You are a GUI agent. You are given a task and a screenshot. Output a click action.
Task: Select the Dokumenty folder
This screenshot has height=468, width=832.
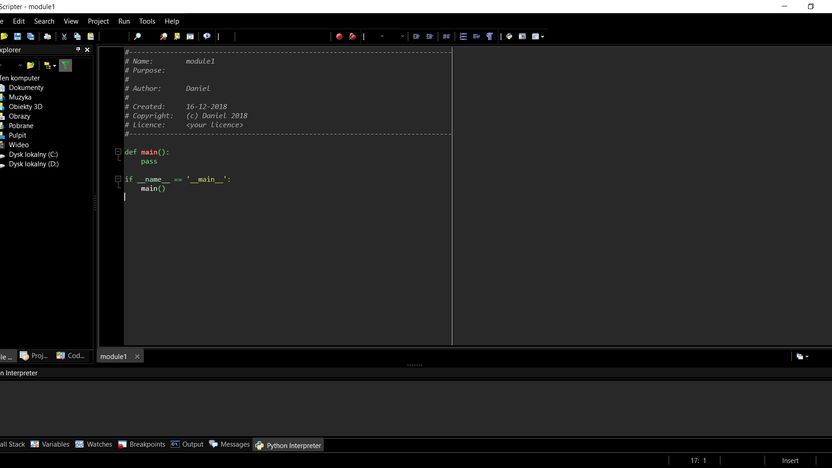pos(26,88)
